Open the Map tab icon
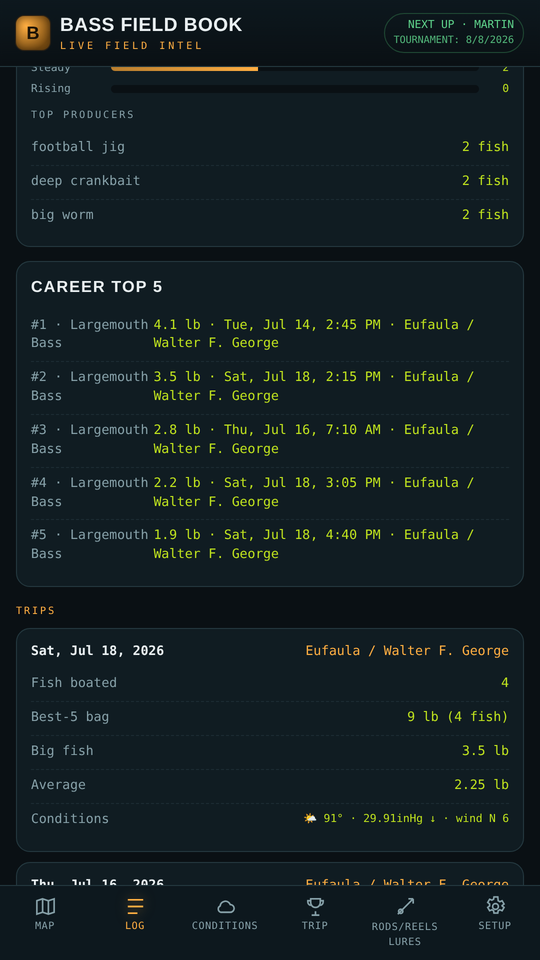This screenshot has height=960, width=540. 45,906
